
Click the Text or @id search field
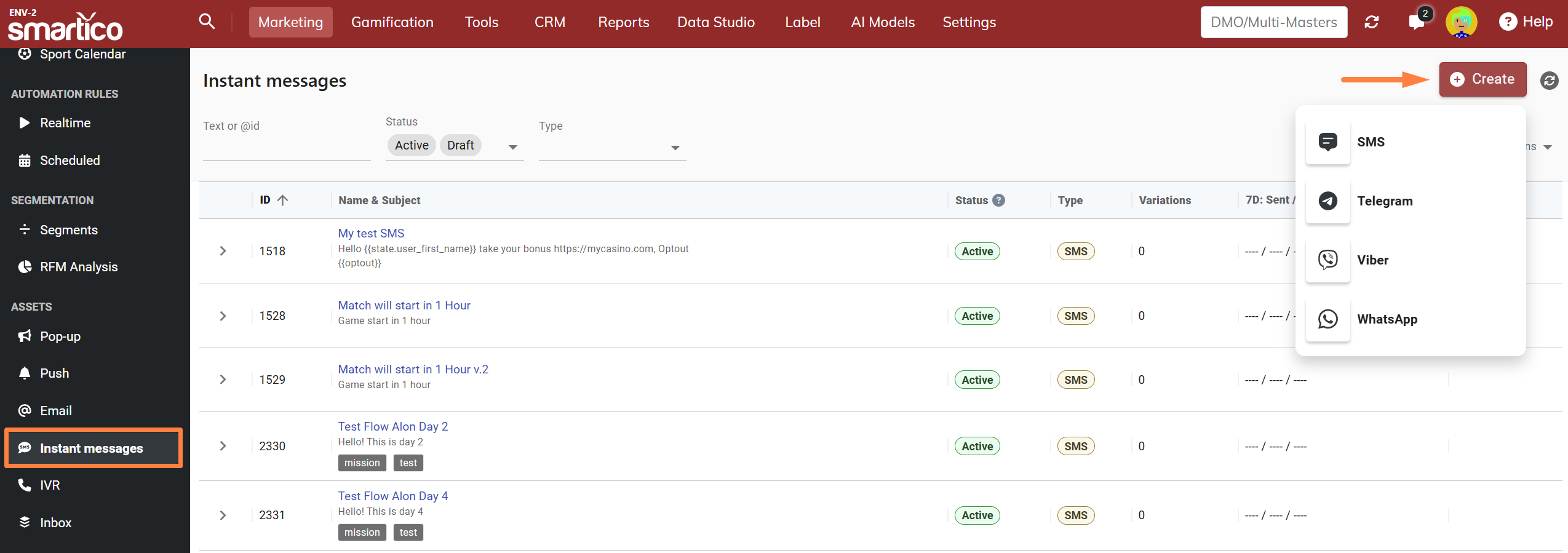point(286,148)
